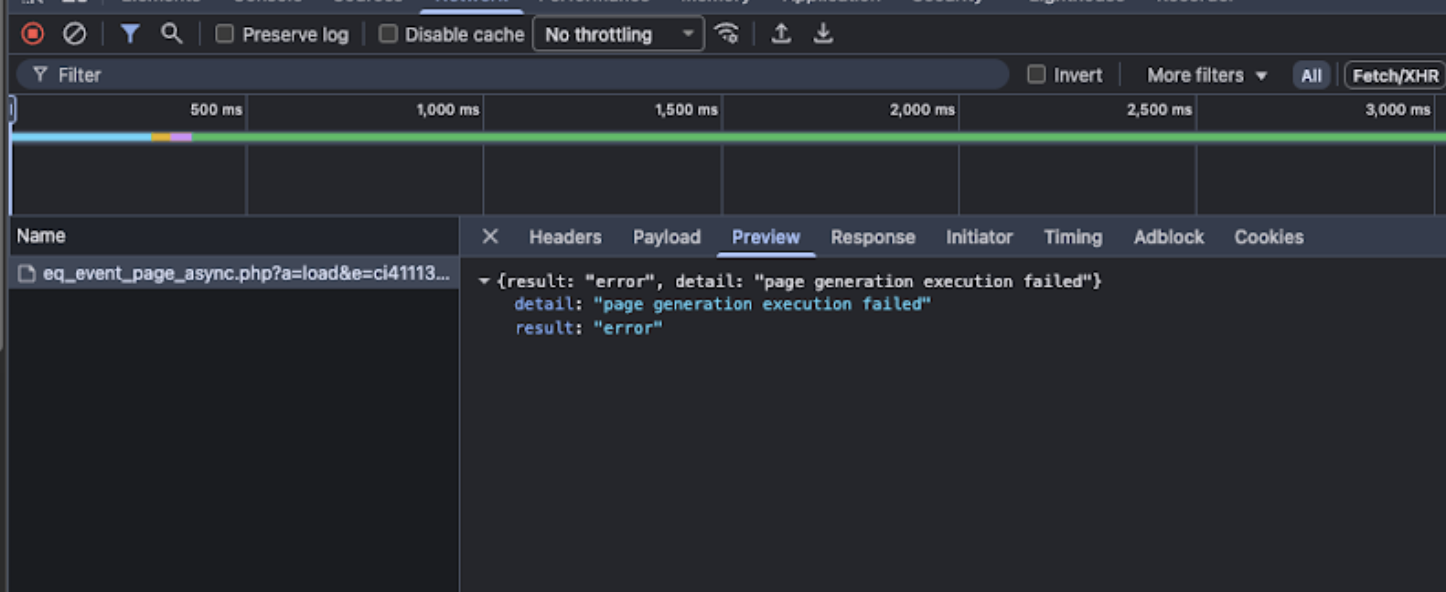Viewport: 1446px width, 592px height.
Task: Select the Fetch/XHR filter button
Action: click(1395, 75)
